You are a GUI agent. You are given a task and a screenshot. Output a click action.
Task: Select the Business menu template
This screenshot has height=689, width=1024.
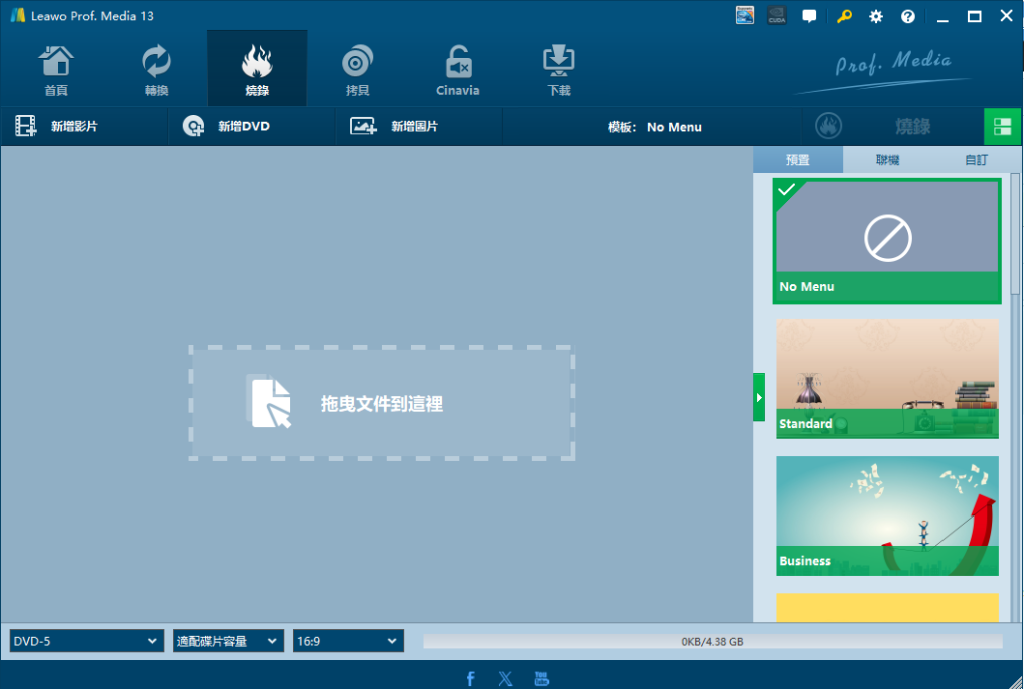pos(887,516)
